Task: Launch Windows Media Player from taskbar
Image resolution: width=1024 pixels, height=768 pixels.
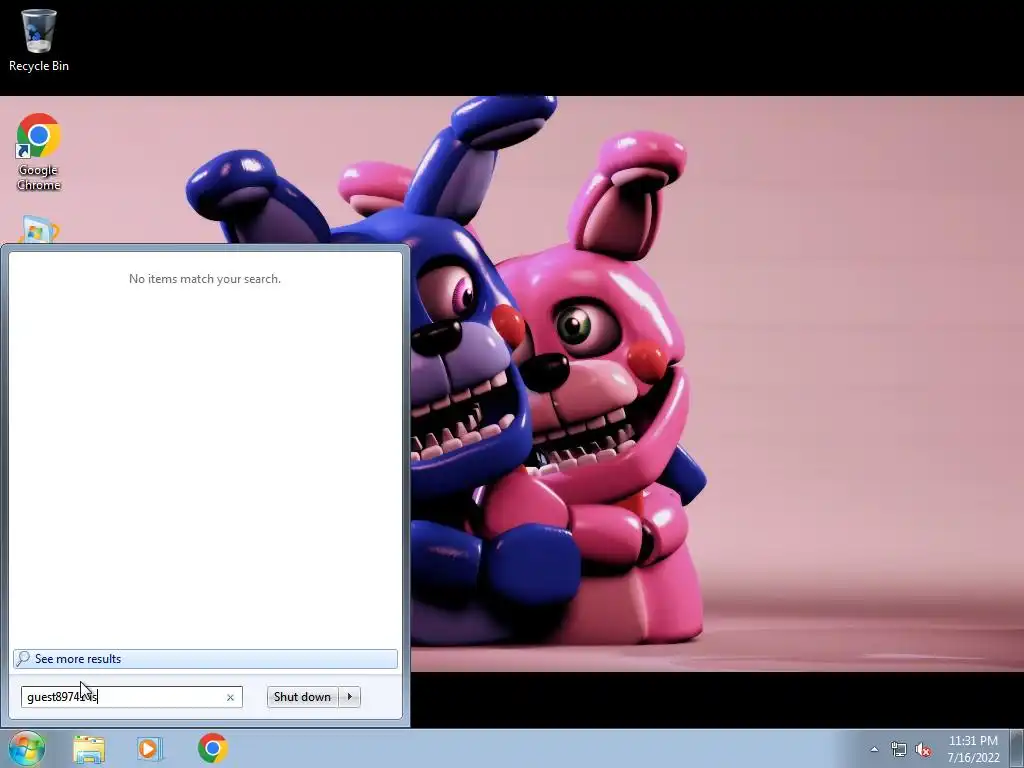Action: [150, 748]
